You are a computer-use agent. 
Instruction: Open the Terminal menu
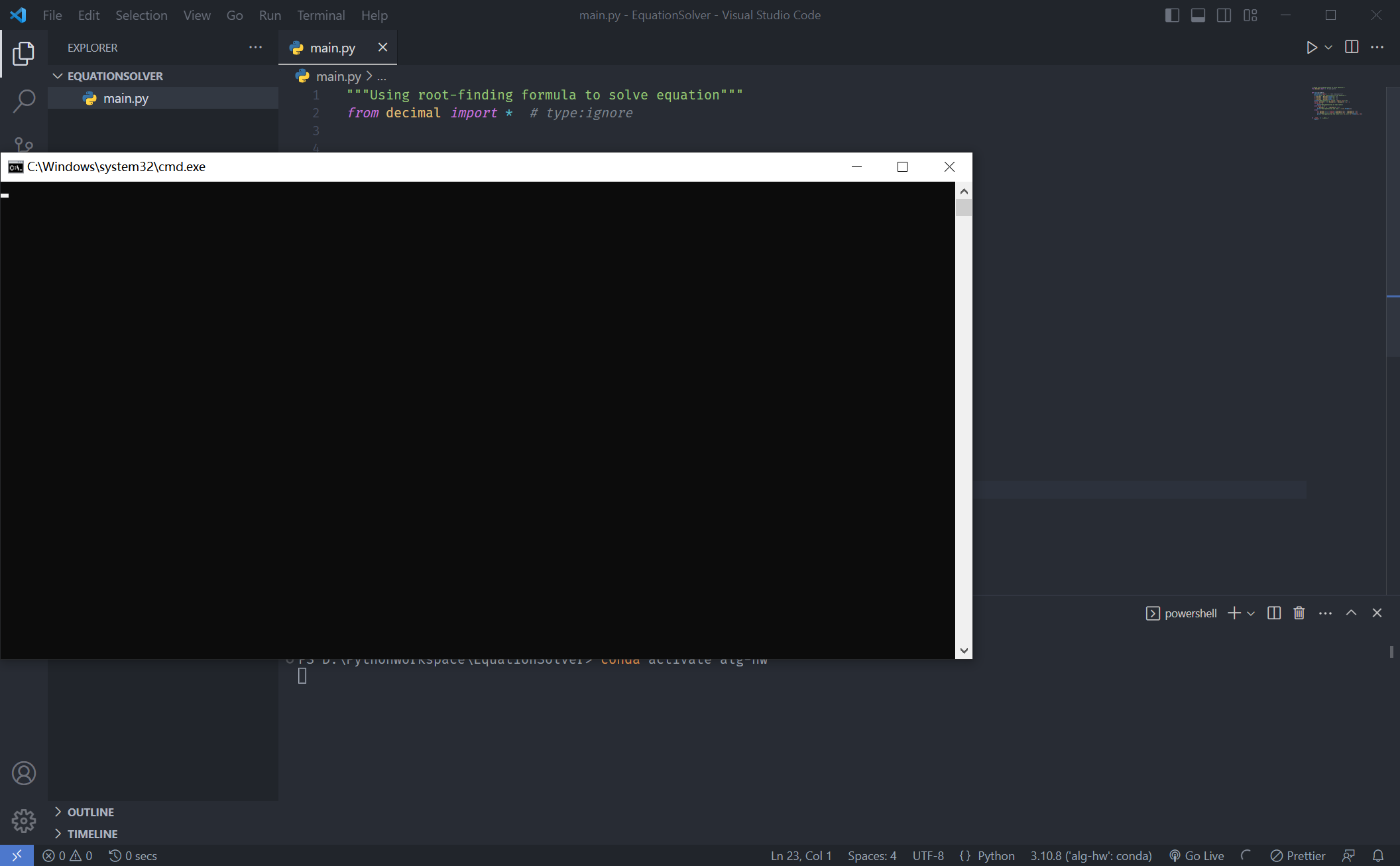(321, 15)
